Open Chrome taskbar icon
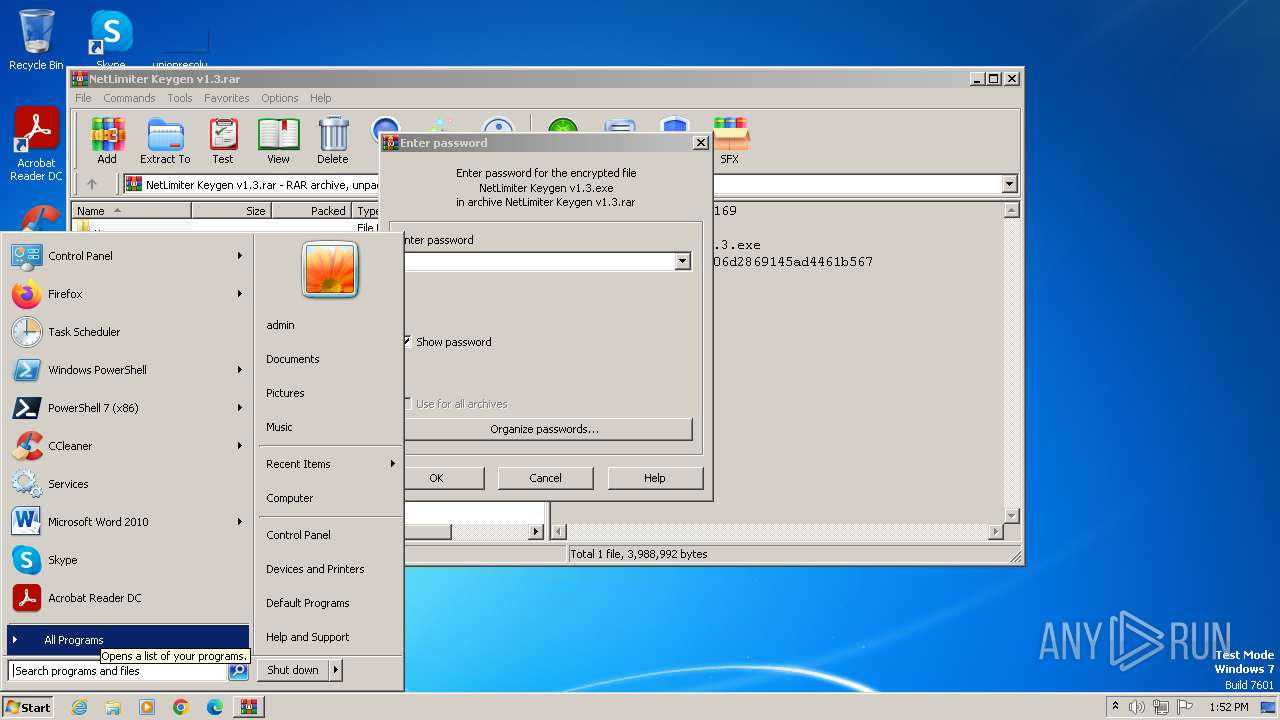Image resolution: width=1280 pixels, height=720 pixels. (x=181, y=707)
